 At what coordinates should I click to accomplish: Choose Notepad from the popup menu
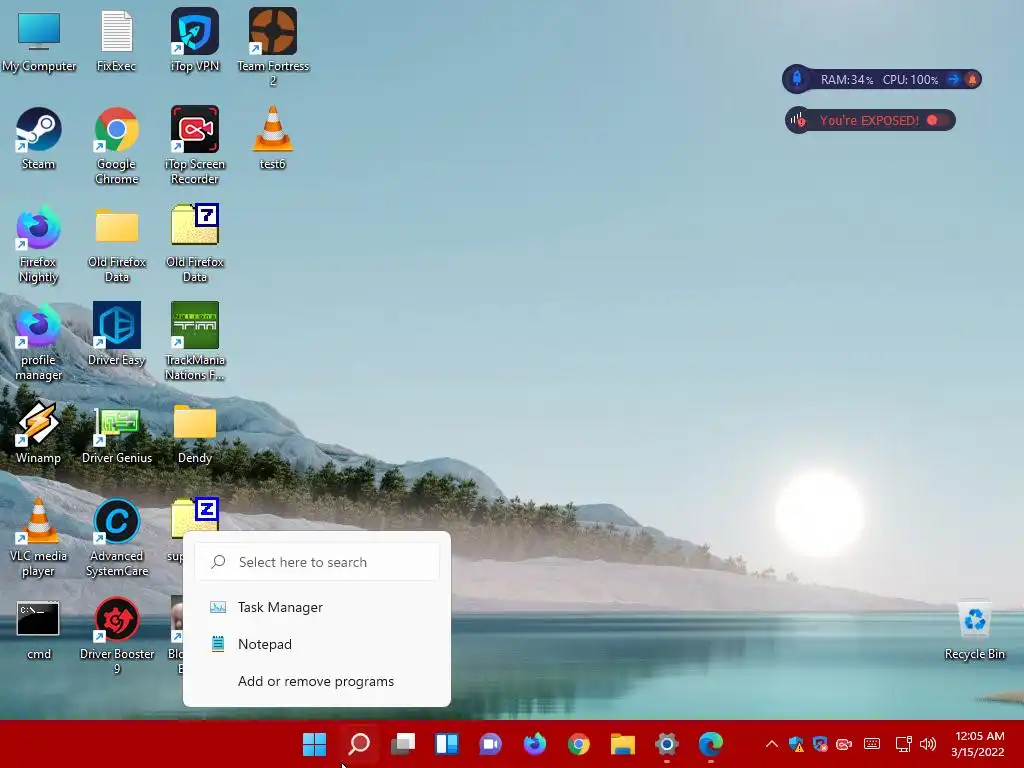tap(317, 644)
